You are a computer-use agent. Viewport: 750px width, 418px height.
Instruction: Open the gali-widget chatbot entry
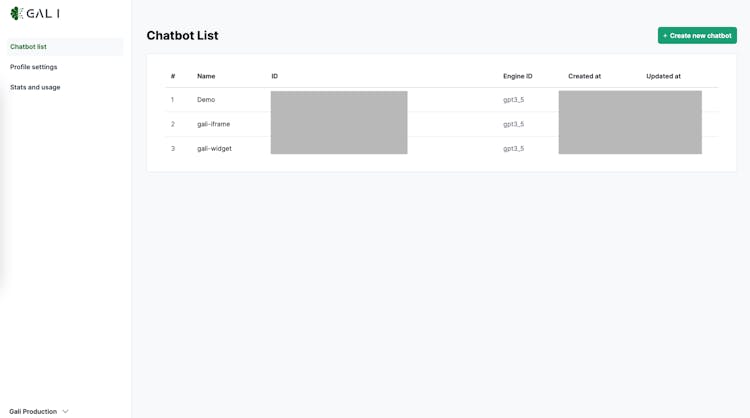(x=214, y=149)
